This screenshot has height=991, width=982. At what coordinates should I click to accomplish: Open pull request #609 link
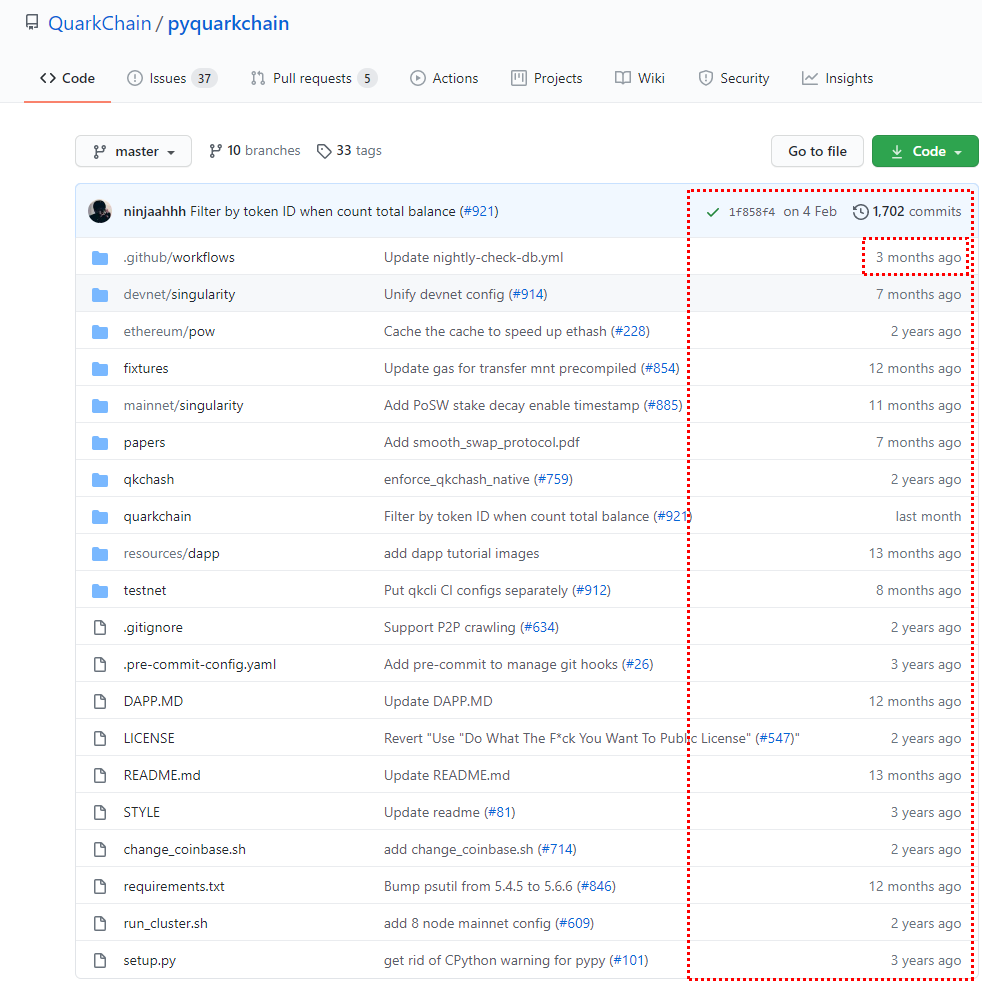click(x=574, y=923)
